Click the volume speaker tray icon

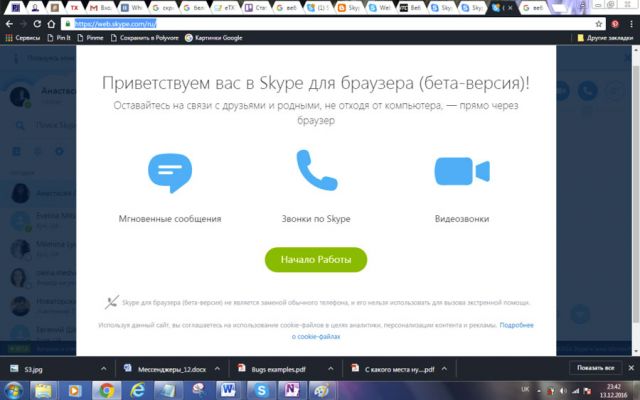563,391
